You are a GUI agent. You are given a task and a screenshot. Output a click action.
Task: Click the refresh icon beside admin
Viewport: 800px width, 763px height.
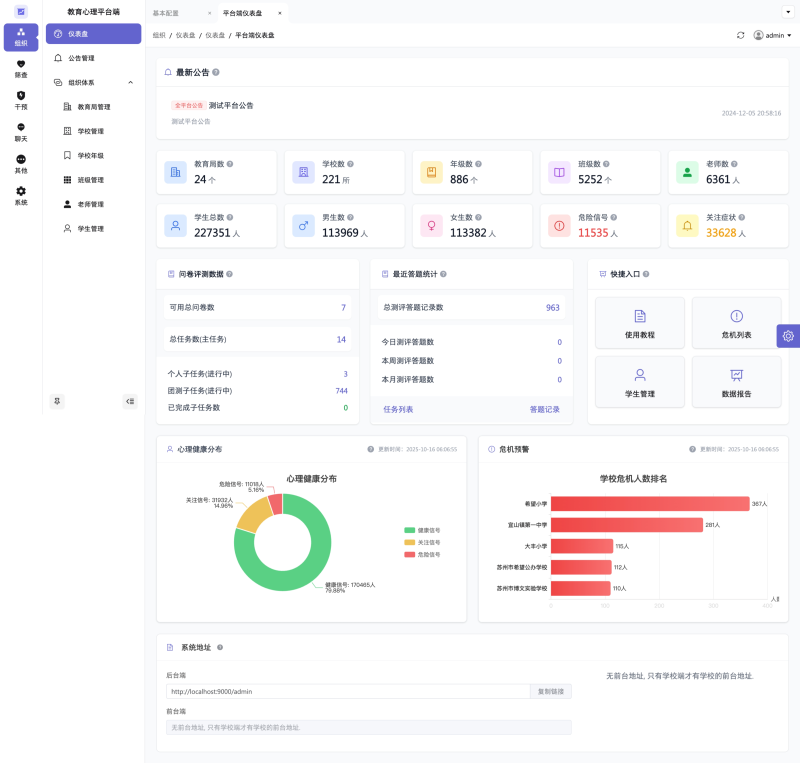click(x=740, y=35)
